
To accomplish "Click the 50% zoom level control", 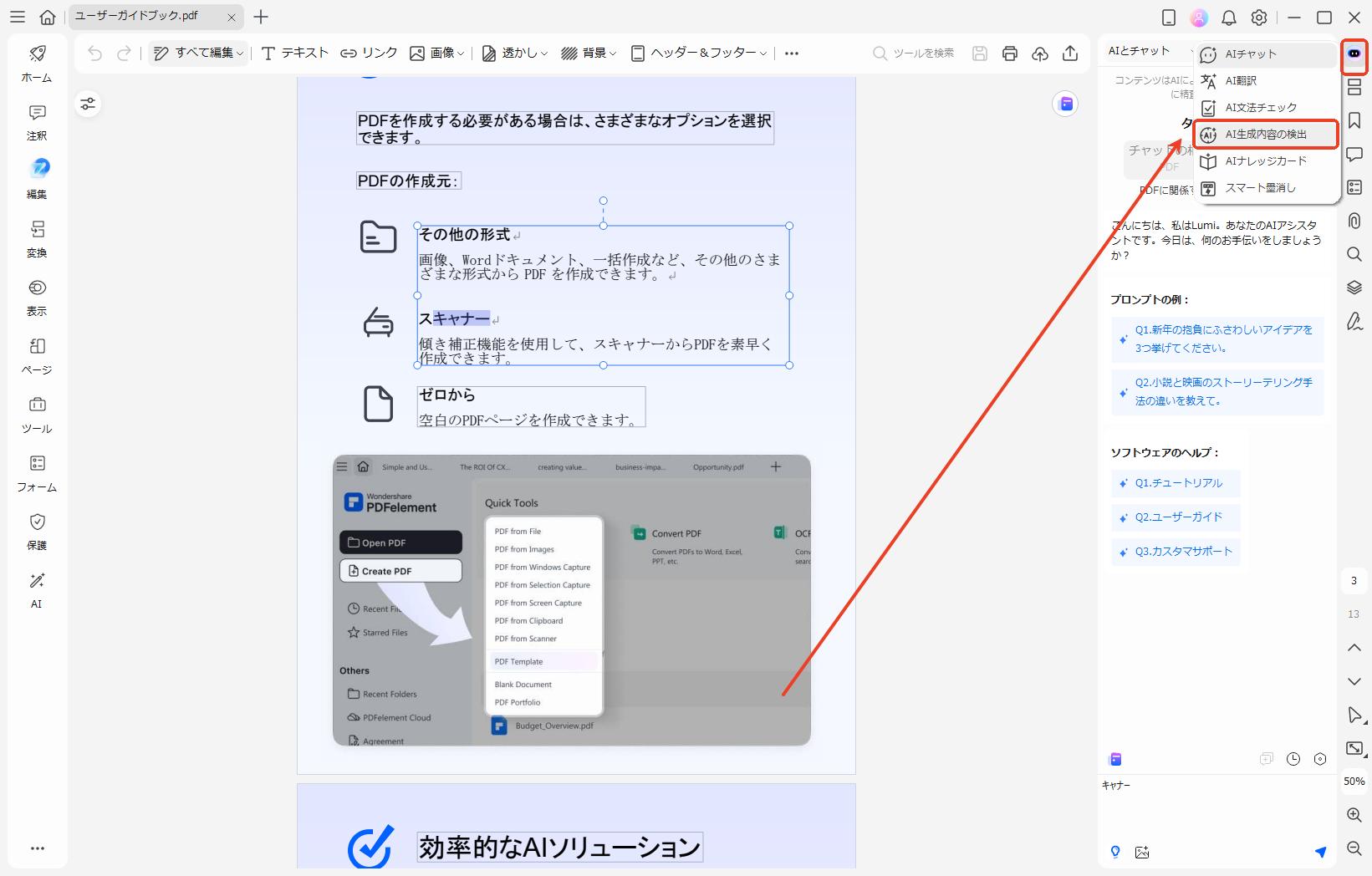I will 1352,782.
